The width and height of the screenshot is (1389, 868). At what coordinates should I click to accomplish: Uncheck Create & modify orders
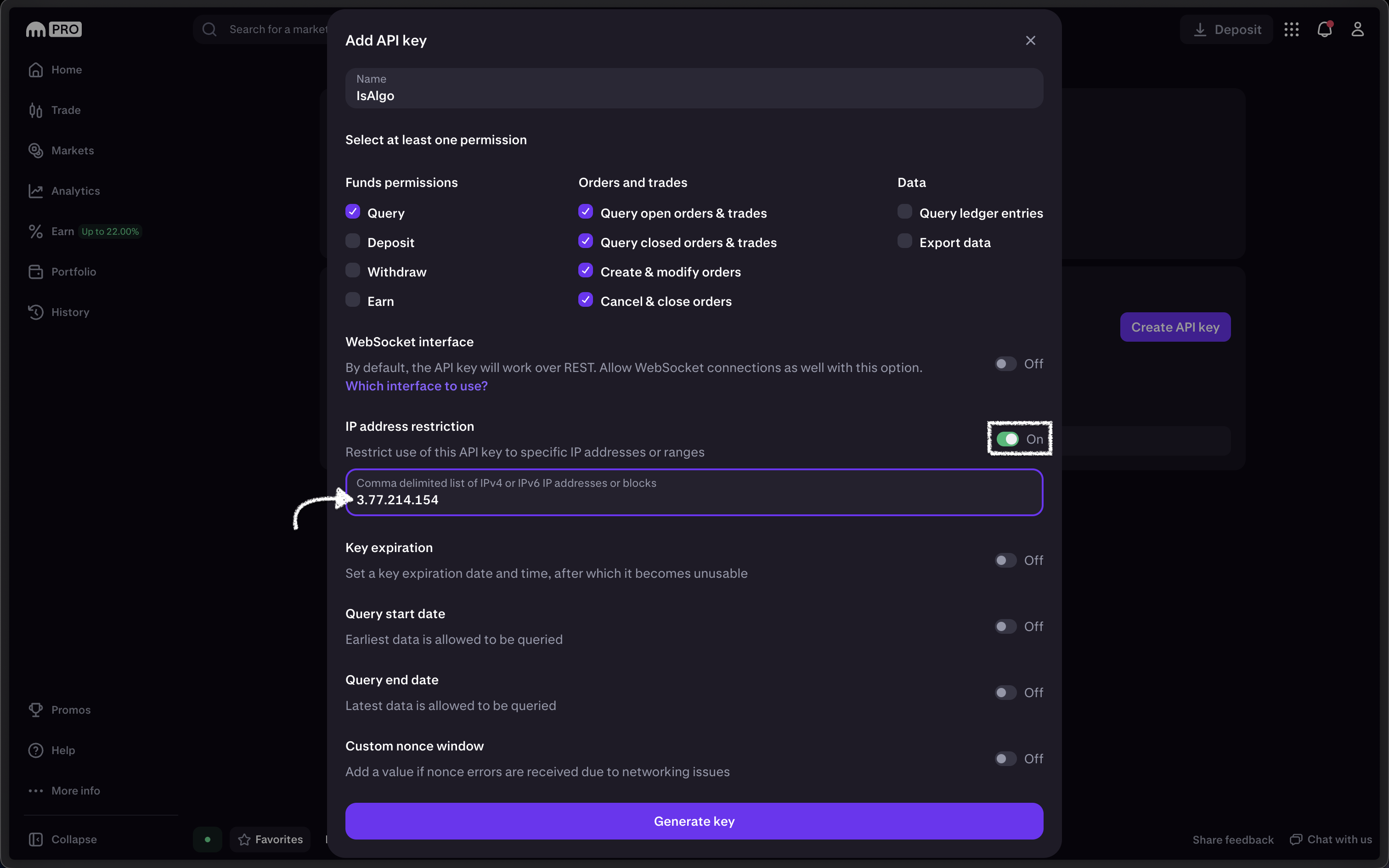[586, 271]
